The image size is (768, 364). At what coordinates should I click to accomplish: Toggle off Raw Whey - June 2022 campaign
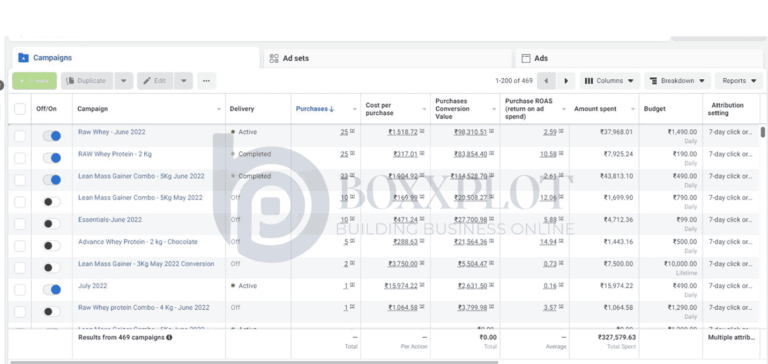52,136
